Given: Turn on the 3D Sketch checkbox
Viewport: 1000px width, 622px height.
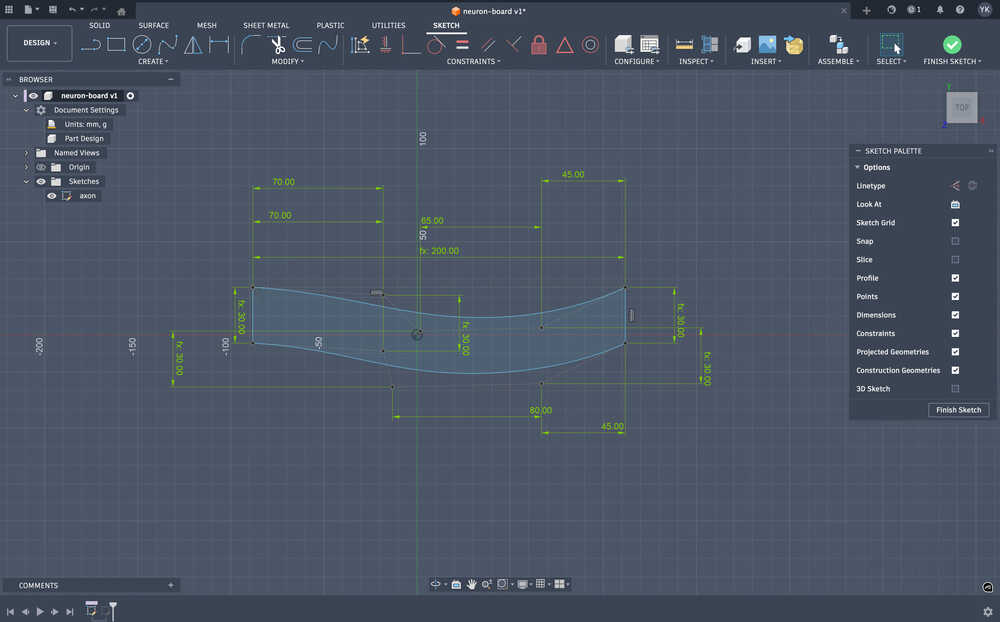Looking at the screenshot, I should pos(955,389).
